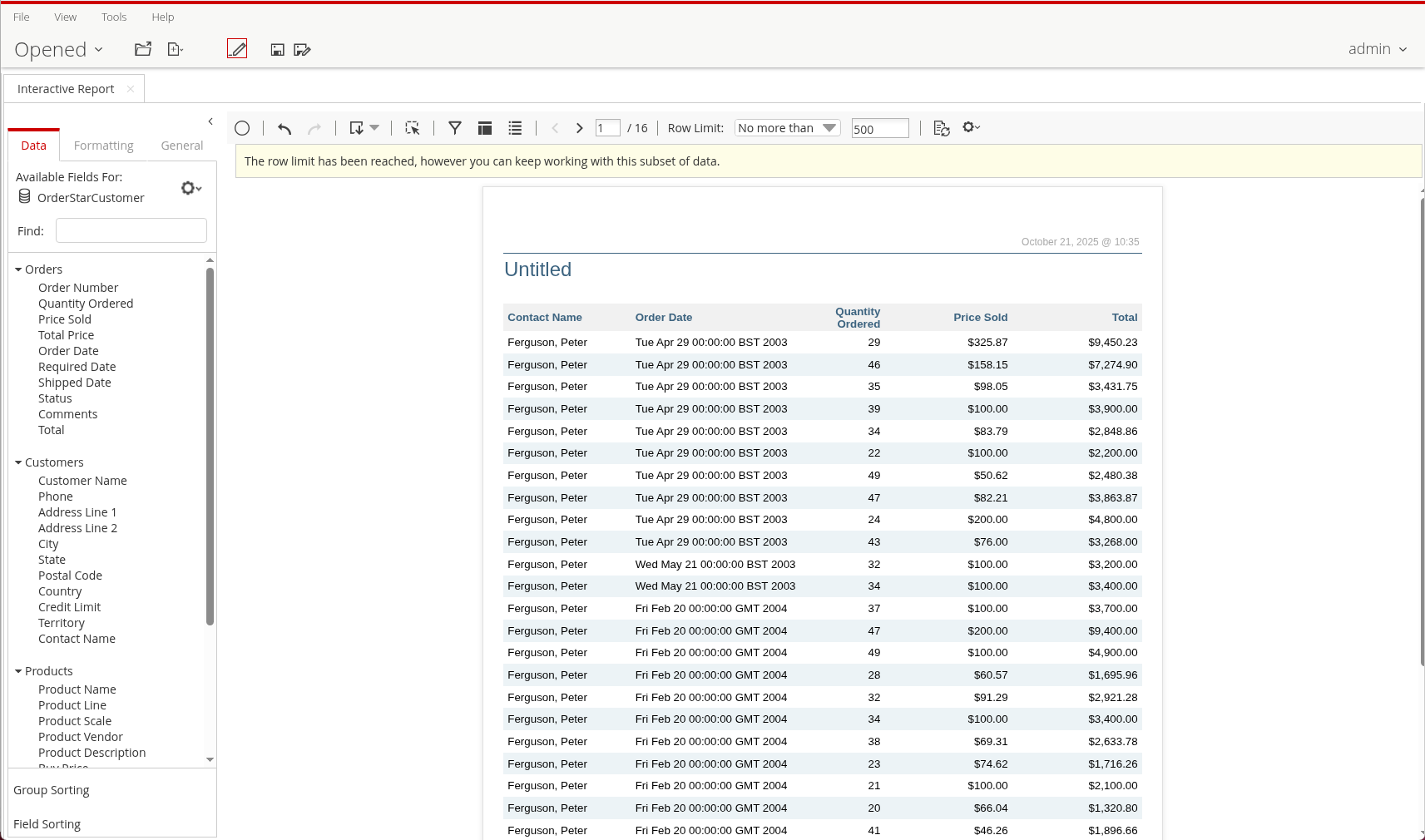
Task: Click the Total column header
Action: click(x=1124, y=318)
